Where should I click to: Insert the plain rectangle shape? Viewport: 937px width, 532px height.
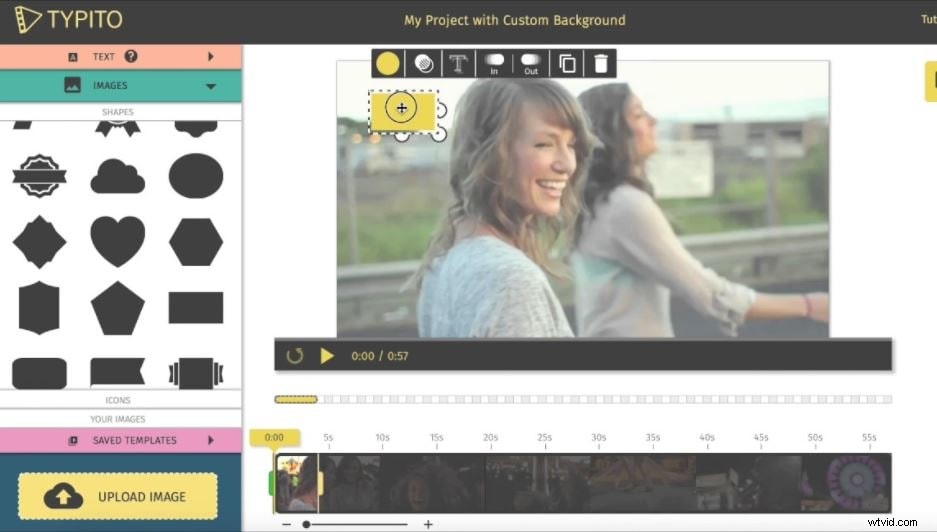point(196,308)
